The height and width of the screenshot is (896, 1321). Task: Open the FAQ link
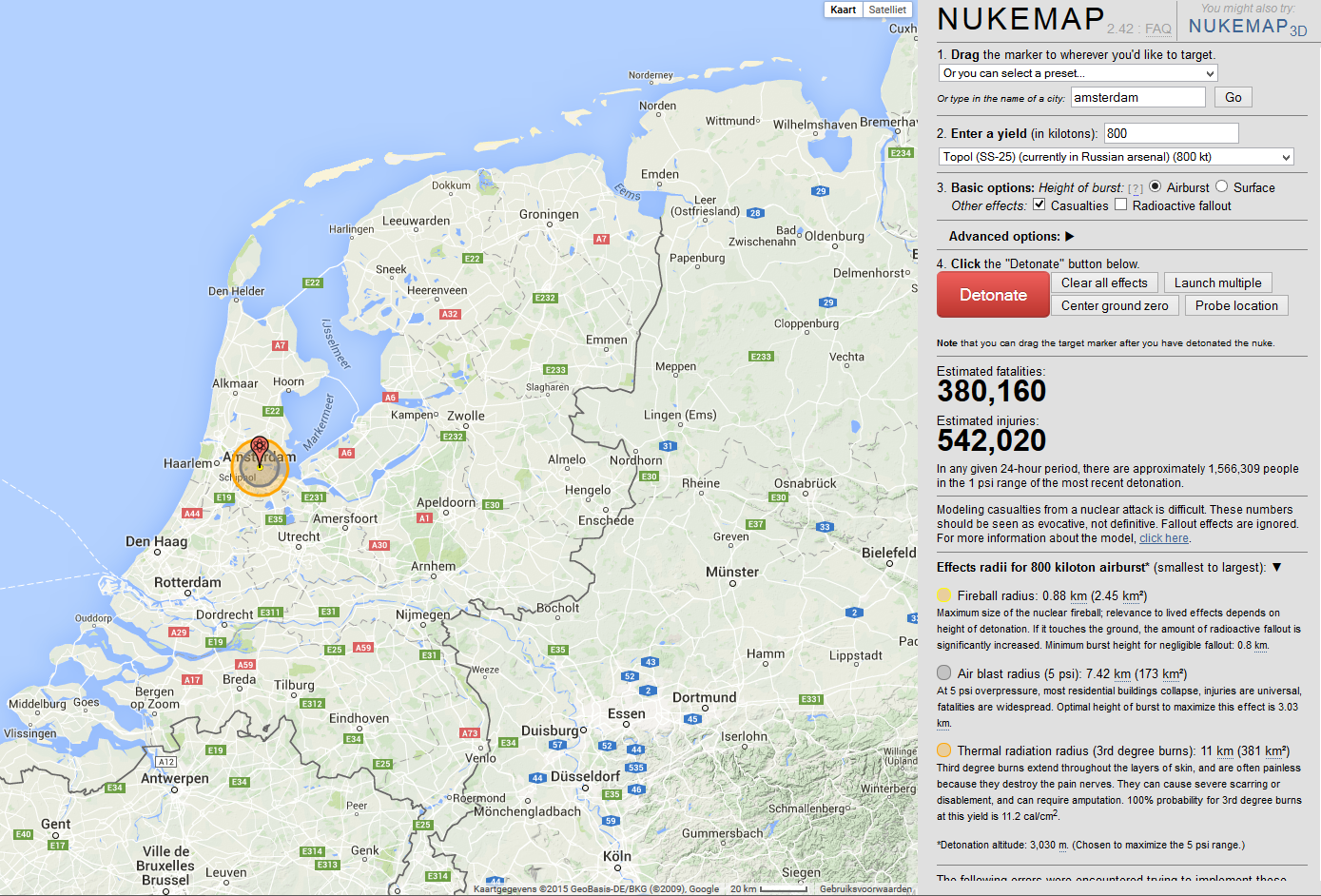[x=1157, y=29]
